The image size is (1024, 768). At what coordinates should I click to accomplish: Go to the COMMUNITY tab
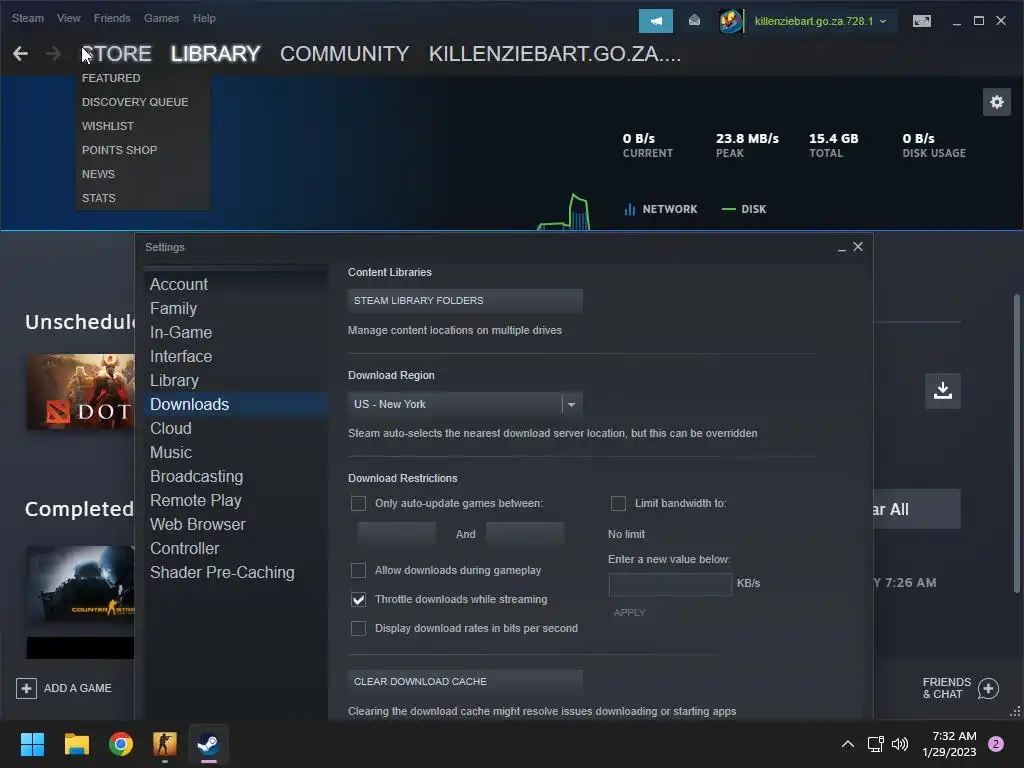coord(344,54)
